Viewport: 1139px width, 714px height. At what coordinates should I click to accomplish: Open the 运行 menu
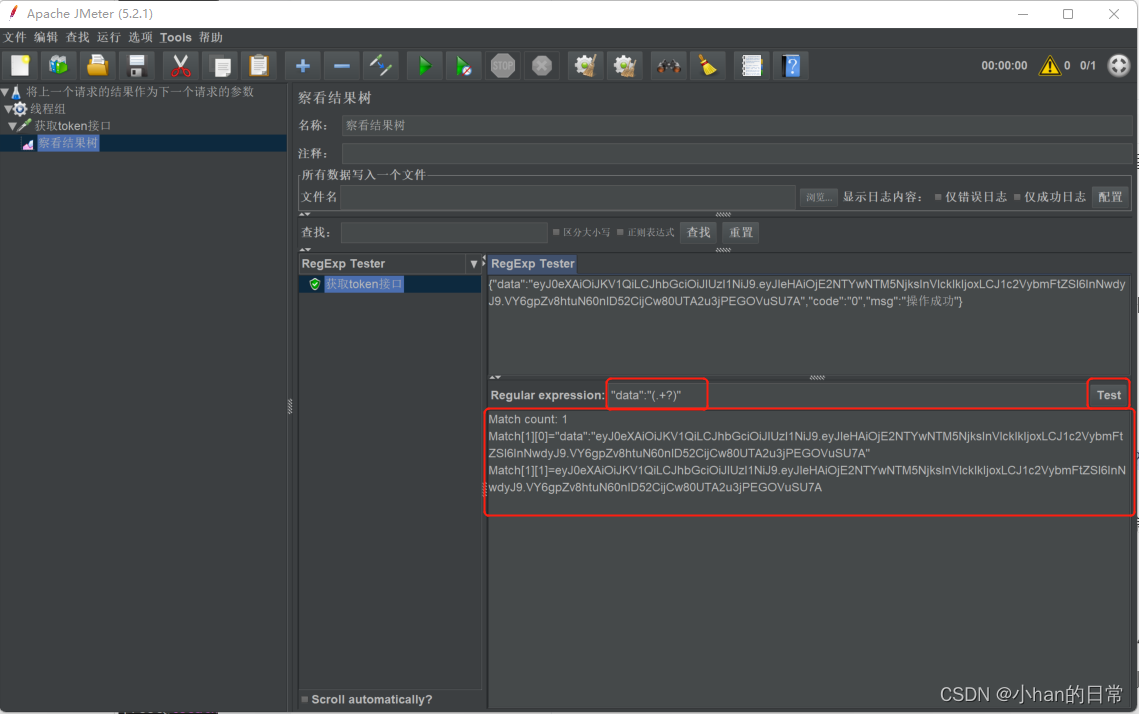(108, 37)
